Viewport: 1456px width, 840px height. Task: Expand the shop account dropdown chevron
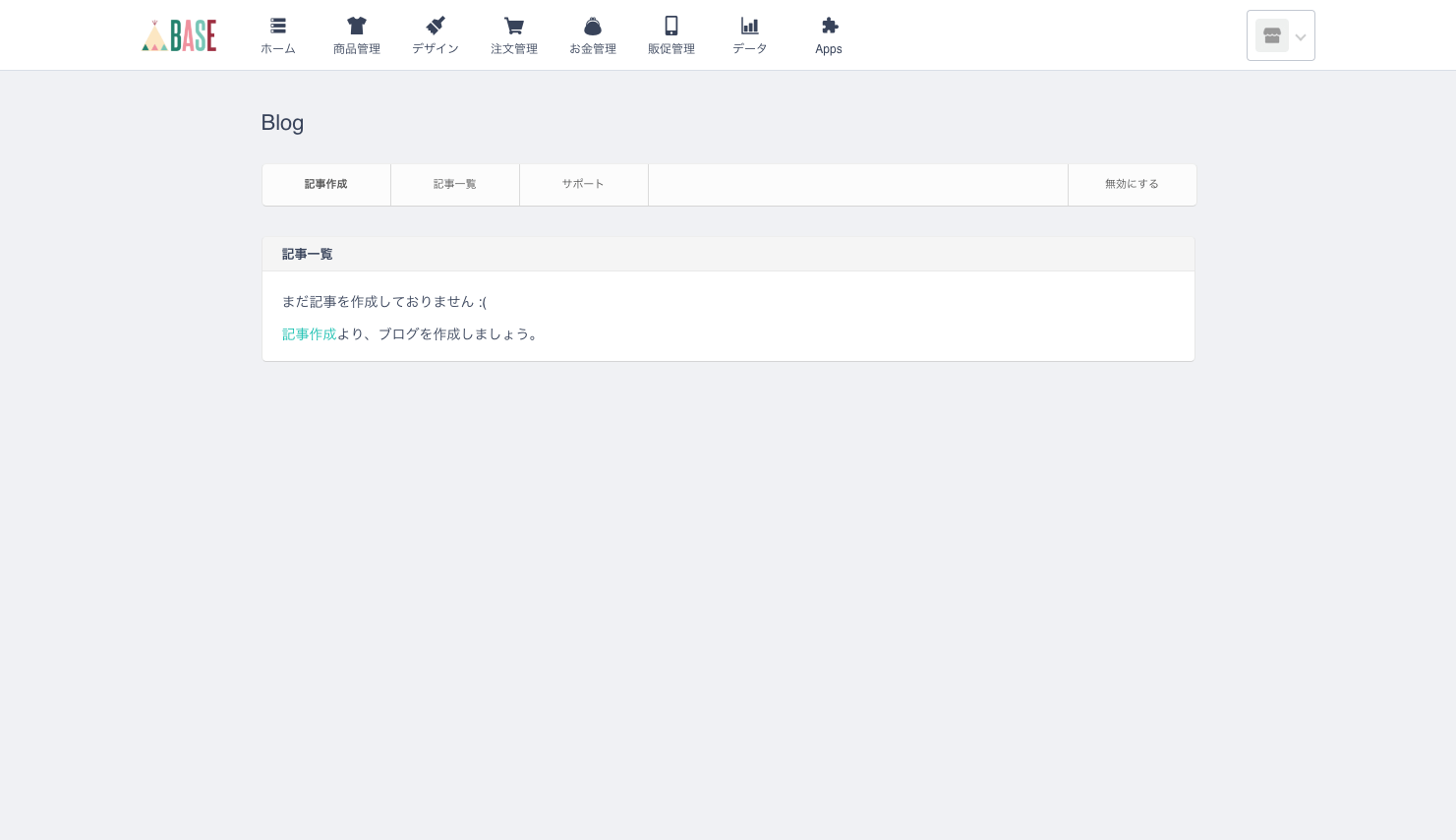pos(1301,37)
